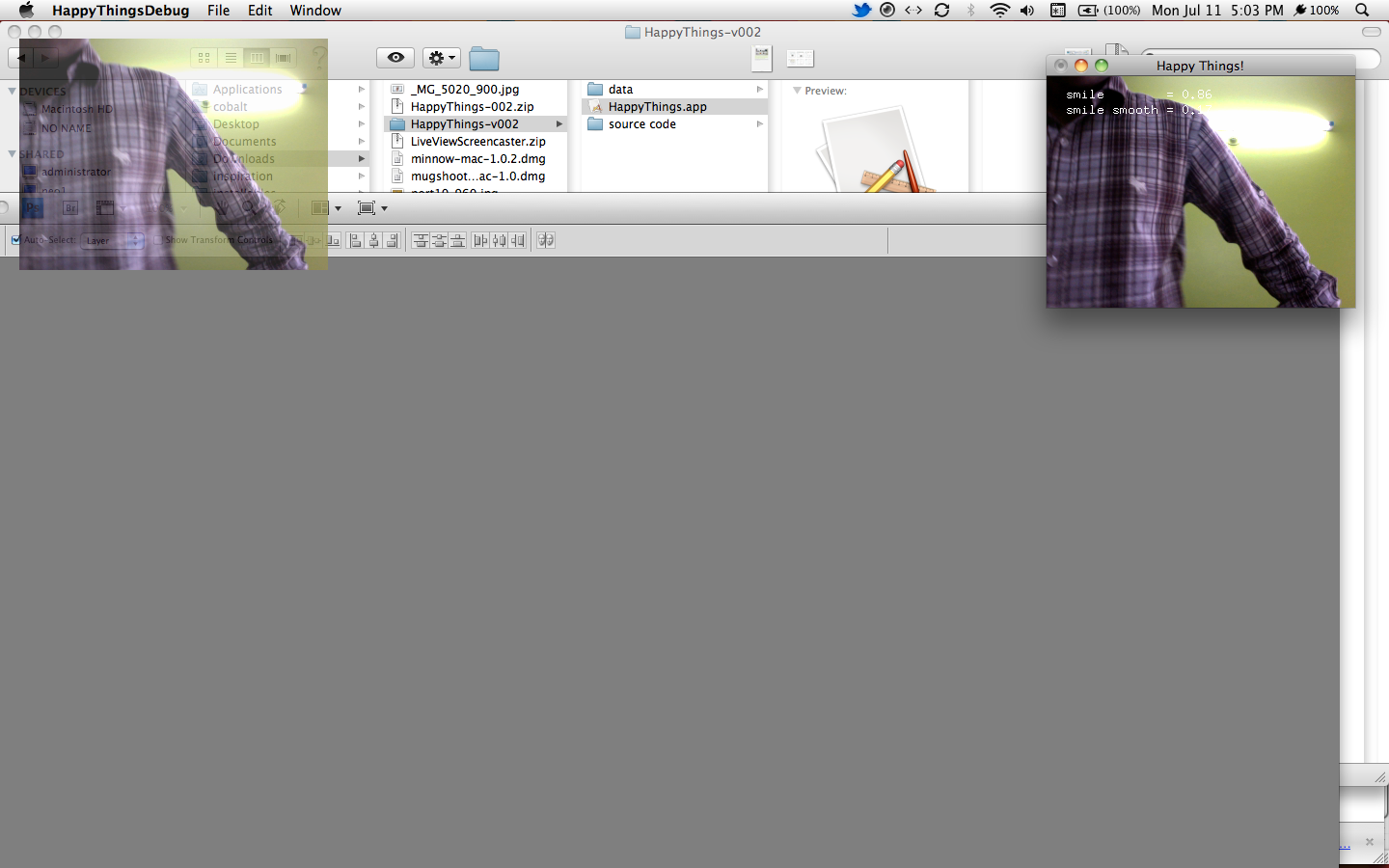Select the data folder
Screen dimensions: 1389x868
coord(675,90)
